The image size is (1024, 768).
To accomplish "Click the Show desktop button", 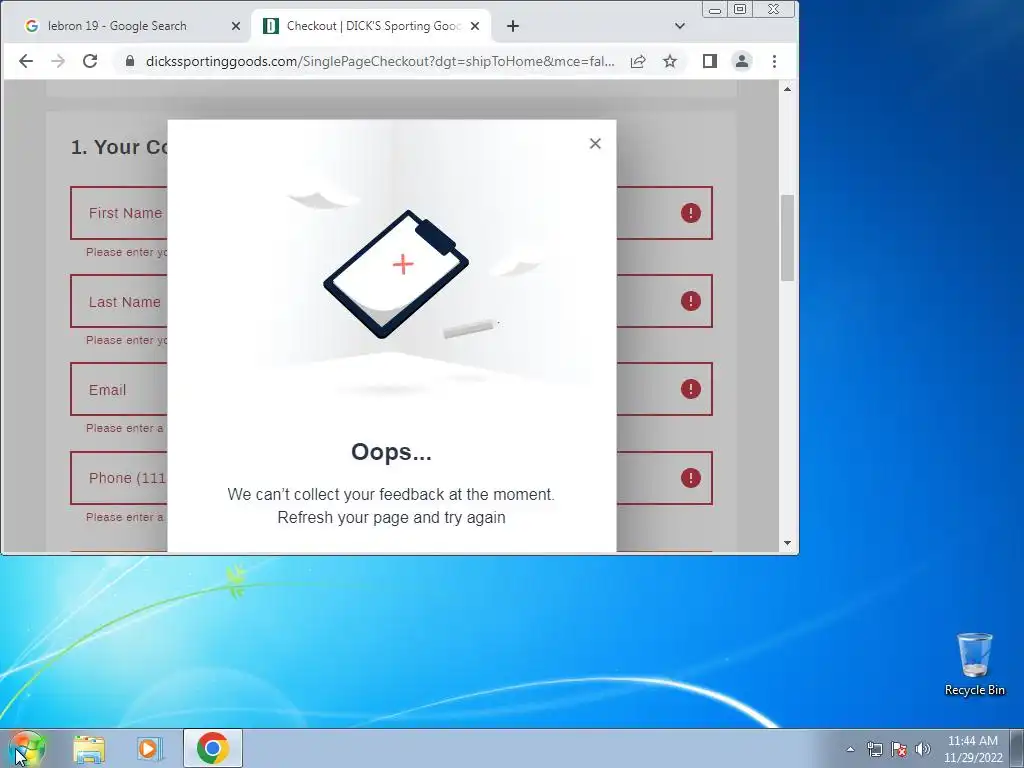I will [x=1017, y=748].
